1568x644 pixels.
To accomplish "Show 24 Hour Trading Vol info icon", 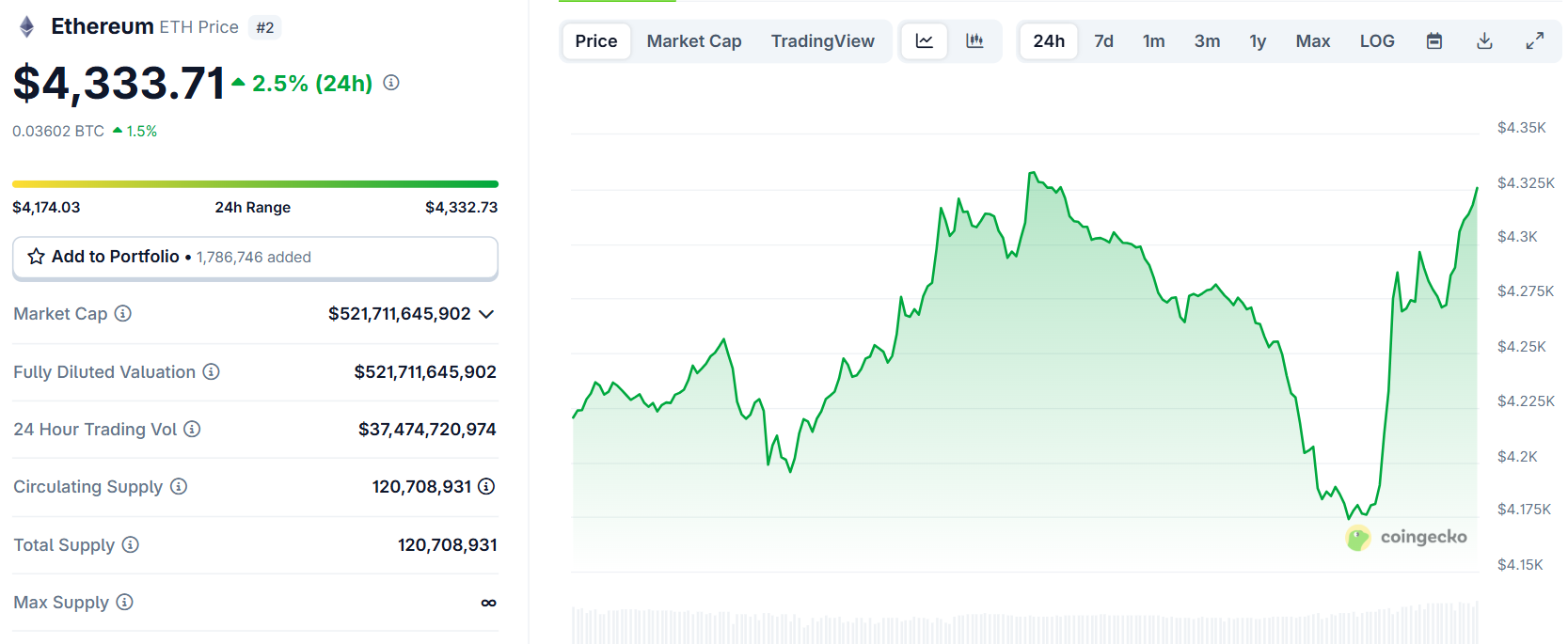I will 192,429.
